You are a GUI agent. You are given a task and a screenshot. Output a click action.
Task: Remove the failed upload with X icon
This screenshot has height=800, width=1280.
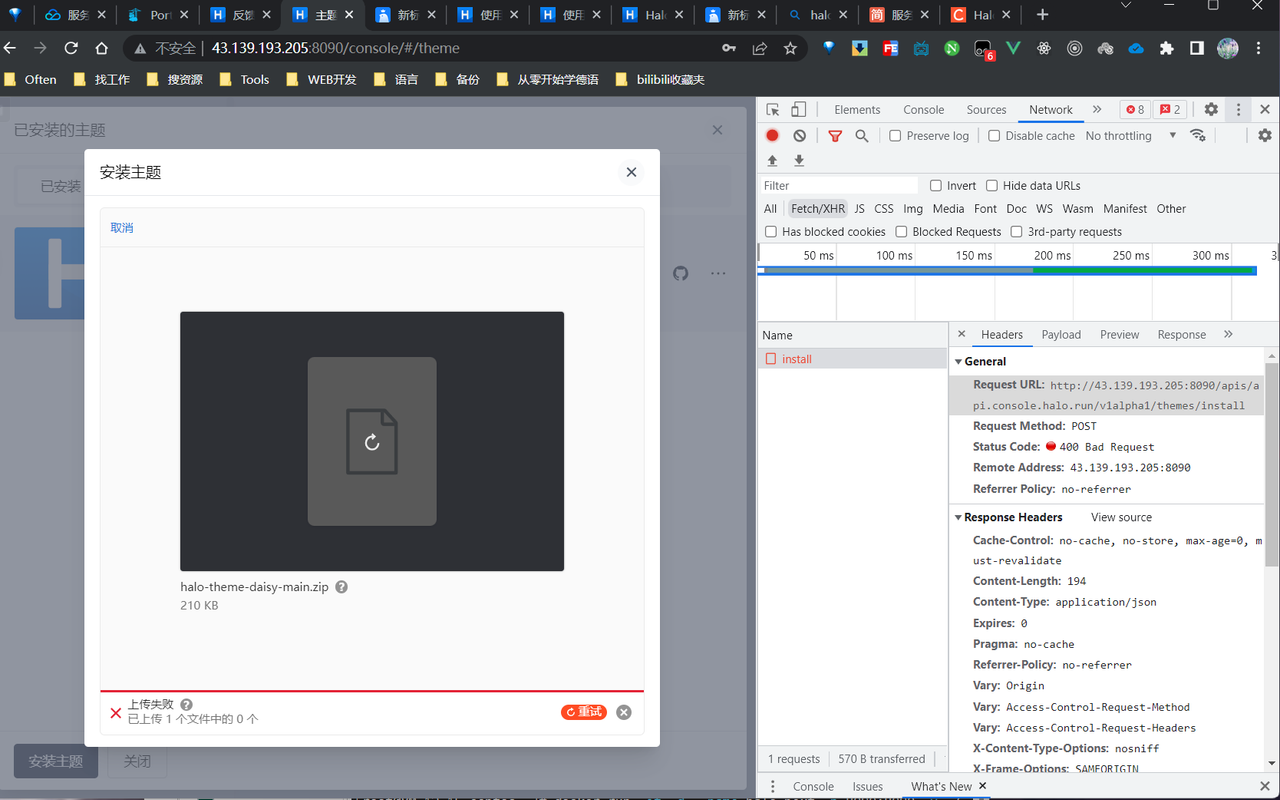pyautogui.click(x=624, y=712)
